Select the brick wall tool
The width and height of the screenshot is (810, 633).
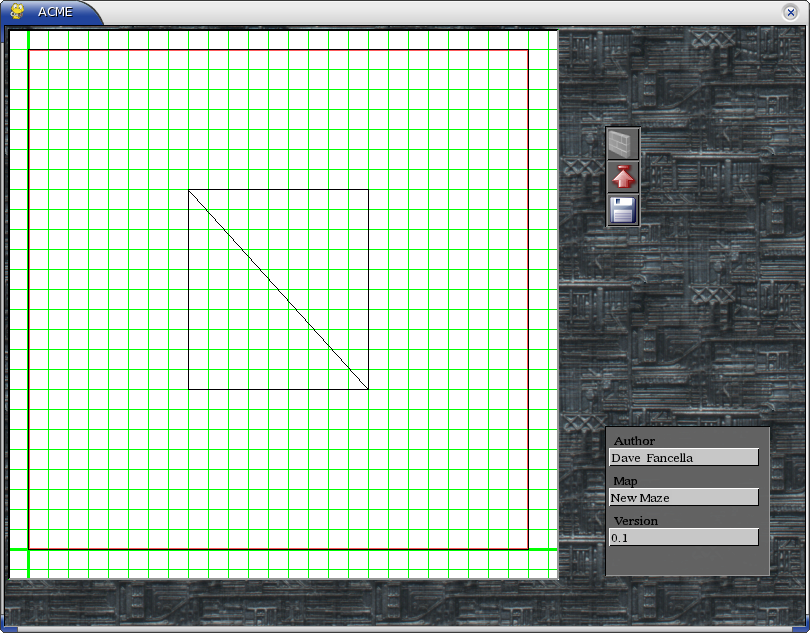[x=623, y=143]
